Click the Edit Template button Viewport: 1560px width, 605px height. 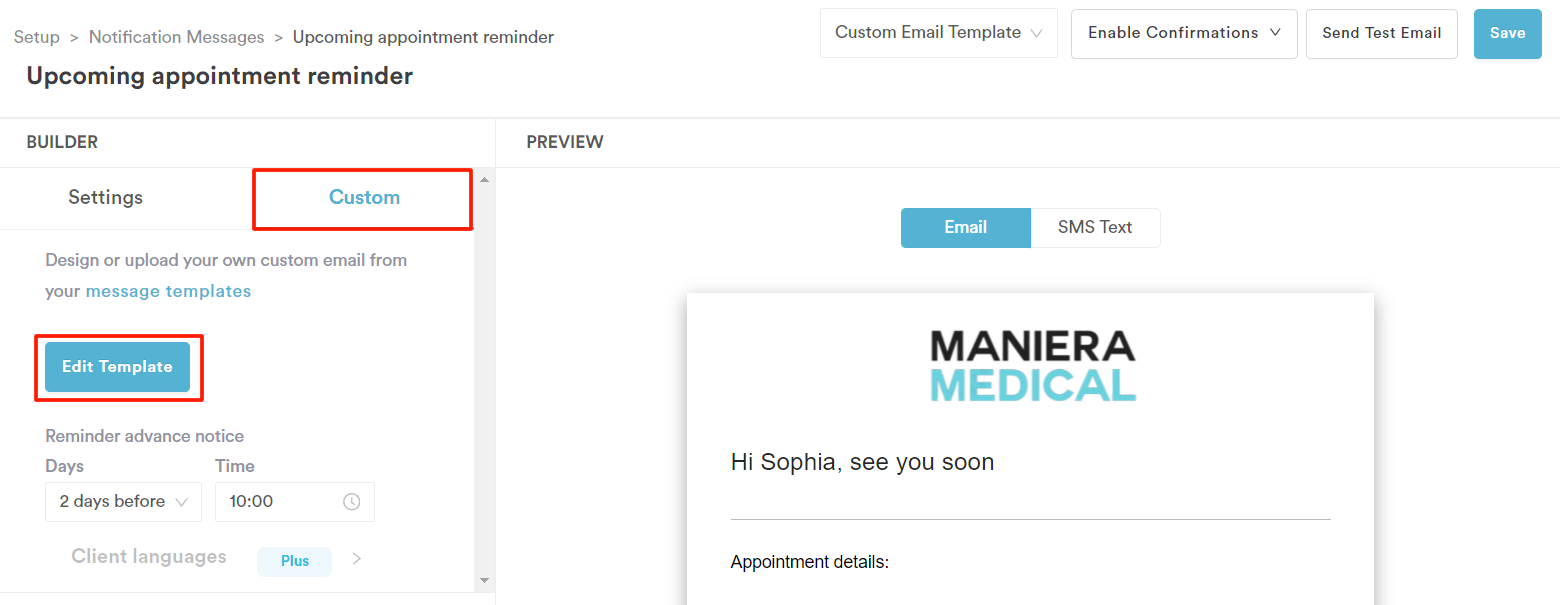coord(117,367)
